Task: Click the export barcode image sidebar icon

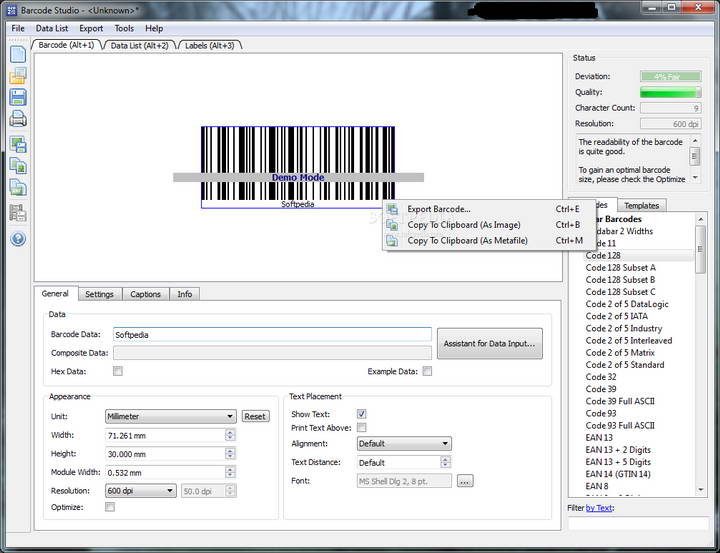Action: (18, 145)
